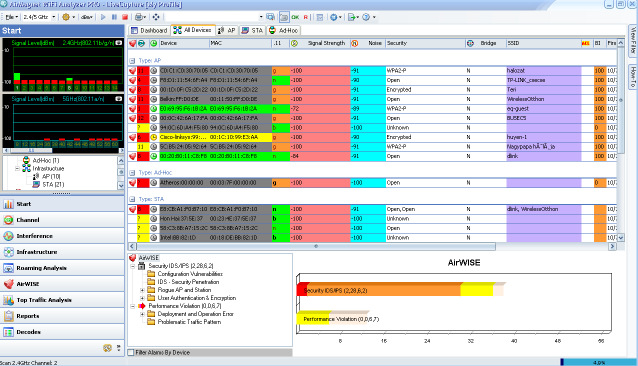The width and height of the screenshot is (638, 366).
Task: Click the find device magnifier icon
Action: point(270,17)
